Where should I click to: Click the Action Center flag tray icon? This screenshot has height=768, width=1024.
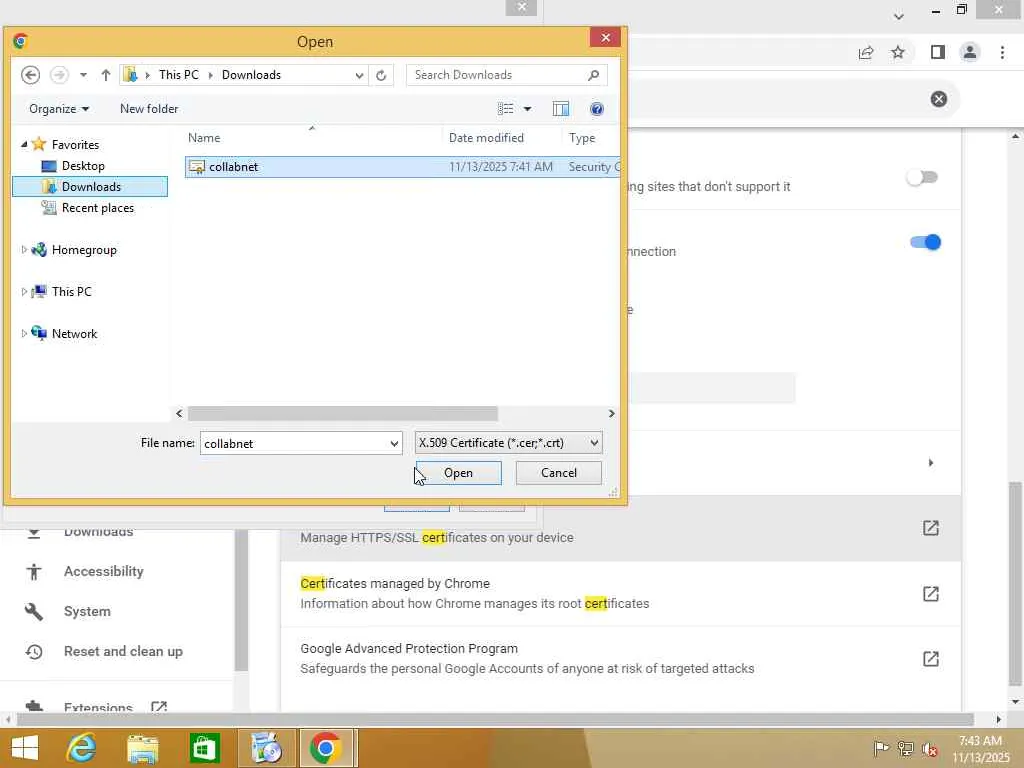[x=881, y=748]
